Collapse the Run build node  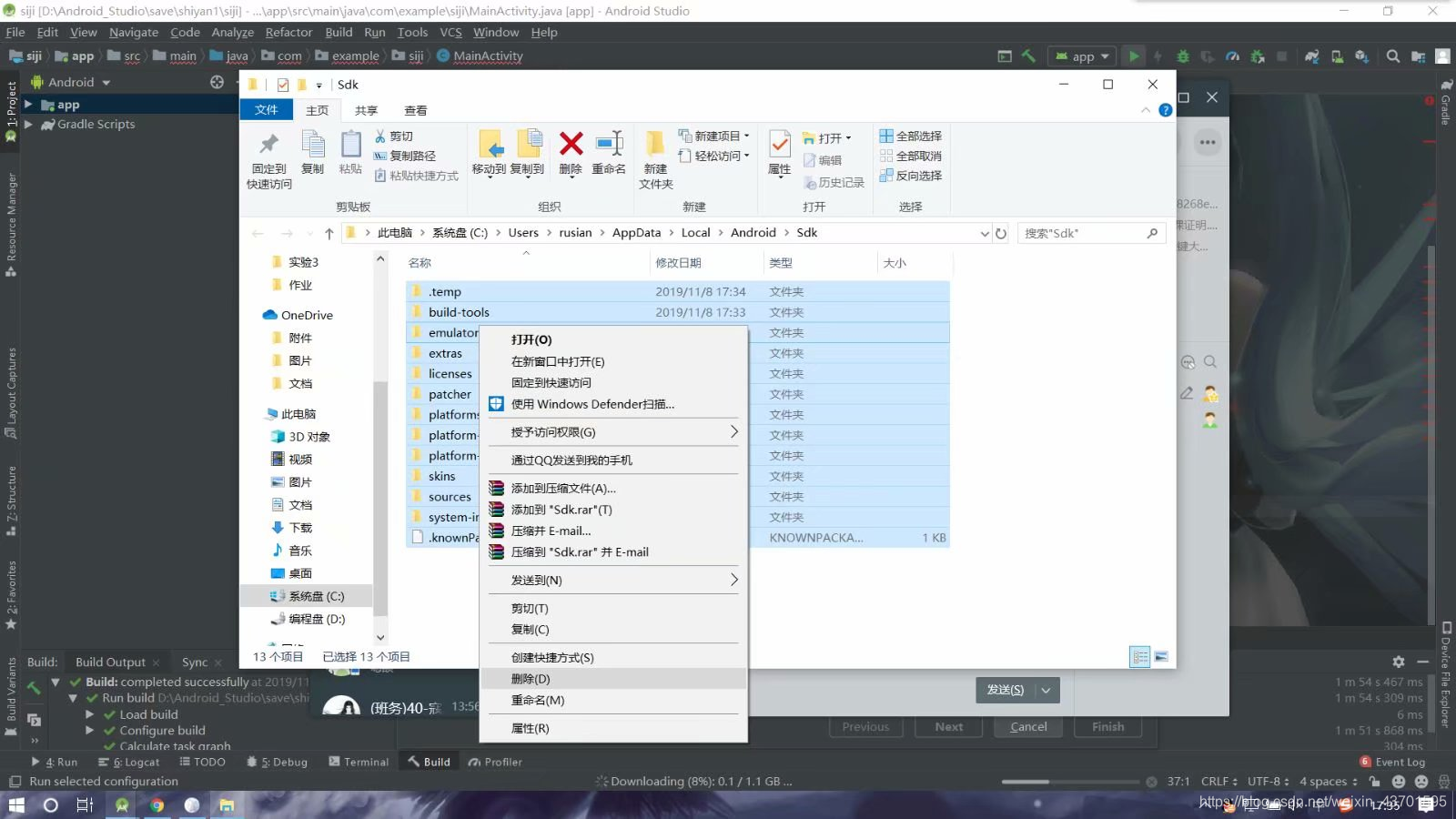[73, 698]
